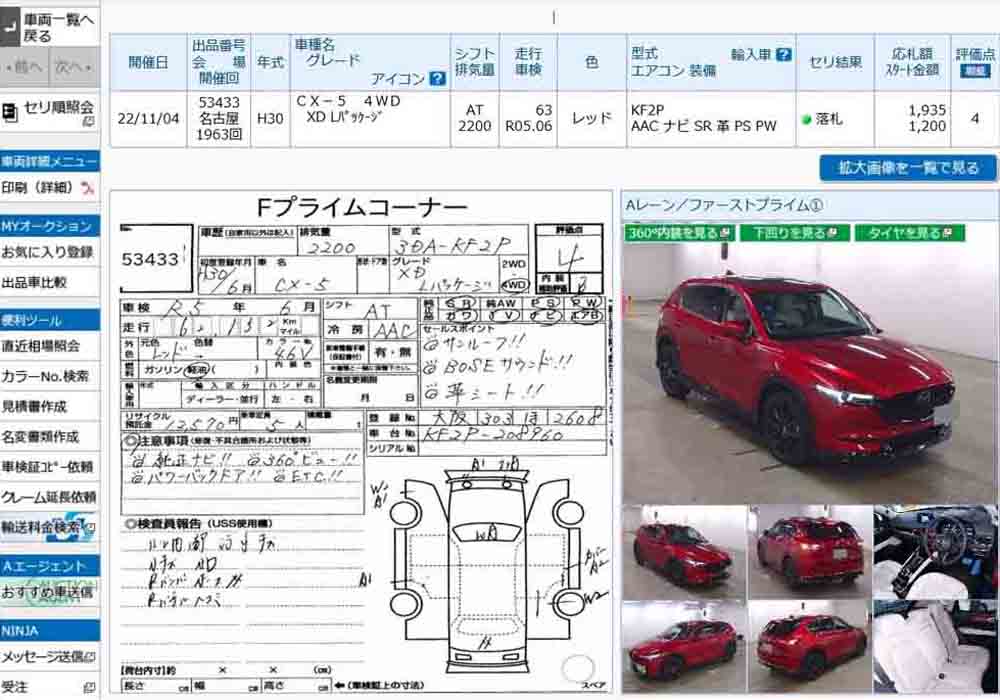Click the blue badge under 評価点 header
Screen dimensions: 1000x700
coord(975,71)
